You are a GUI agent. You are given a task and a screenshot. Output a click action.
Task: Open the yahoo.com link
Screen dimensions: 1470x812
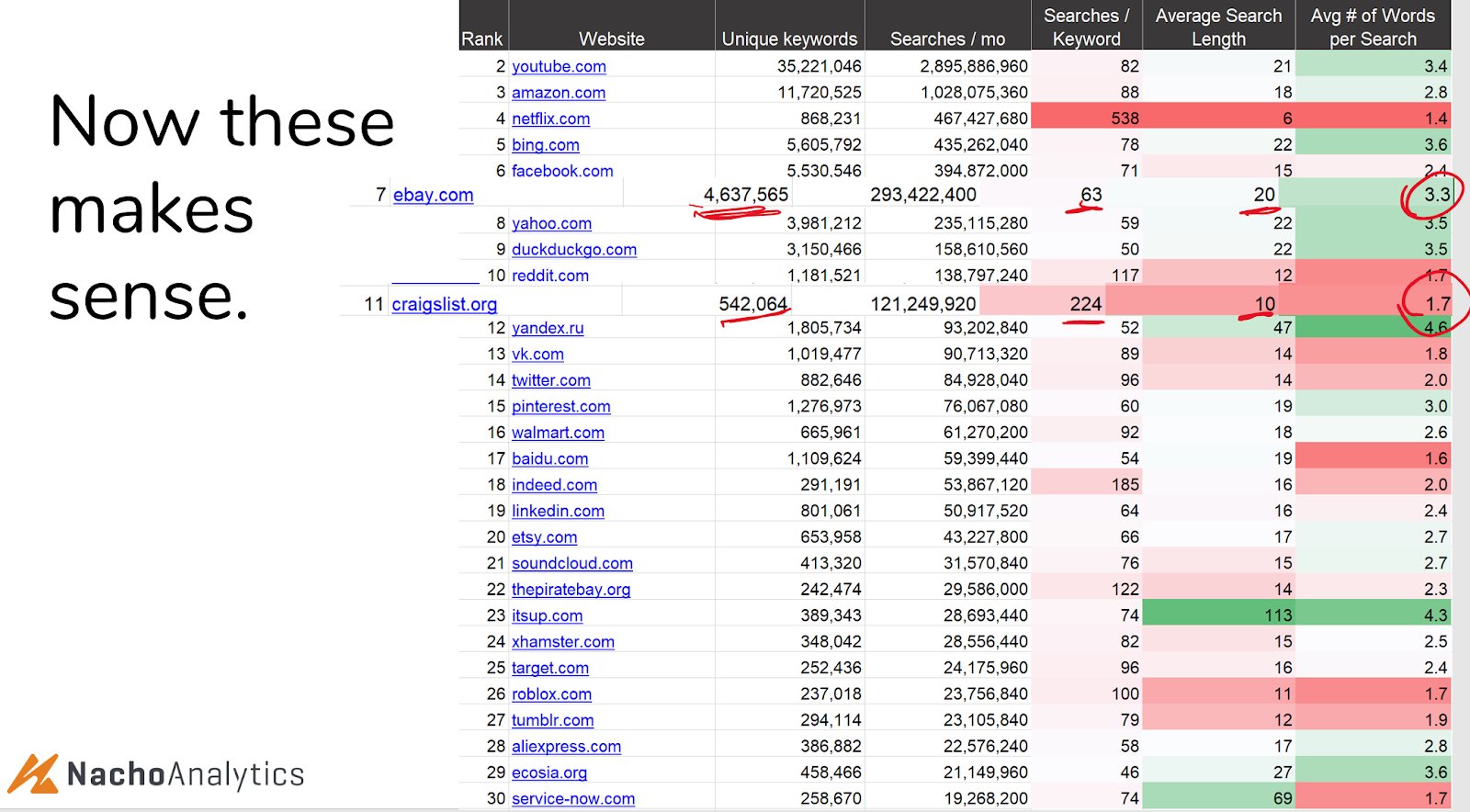551,223
